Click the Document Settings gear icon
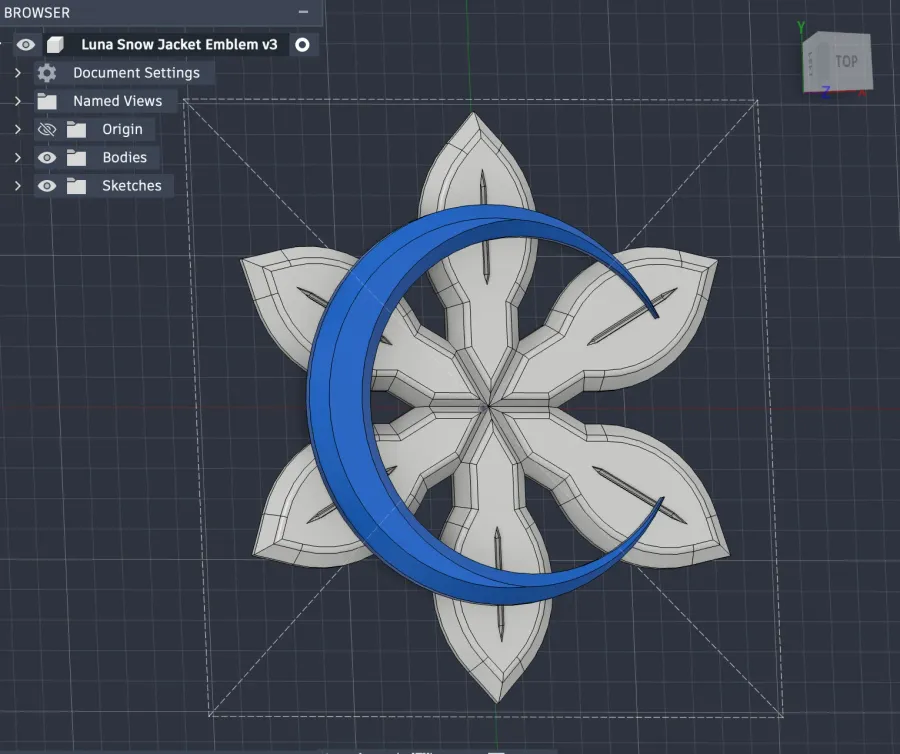Image resolution: width=900 pixels, height=754 pixels. 47,73
